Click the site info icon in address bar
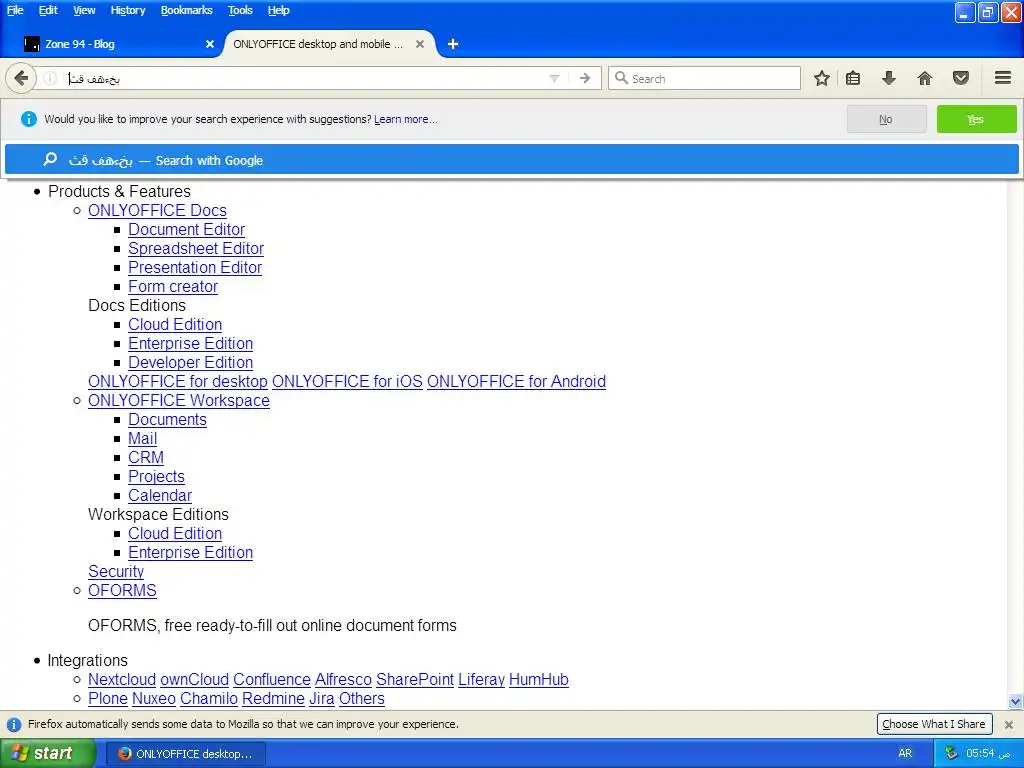1024x768 pixels. [50, 78]
